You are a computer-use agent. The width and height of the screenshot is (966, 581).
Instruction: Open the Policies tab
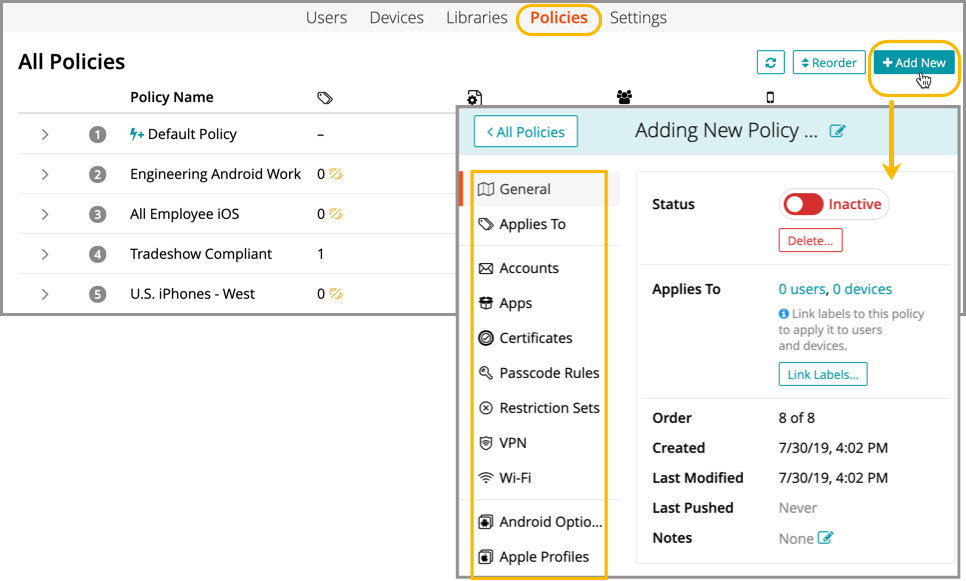click(x=559, y=18)
